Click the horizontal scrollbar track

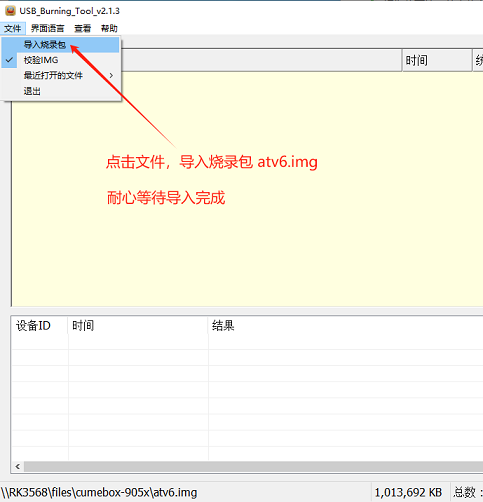(253, 467)
